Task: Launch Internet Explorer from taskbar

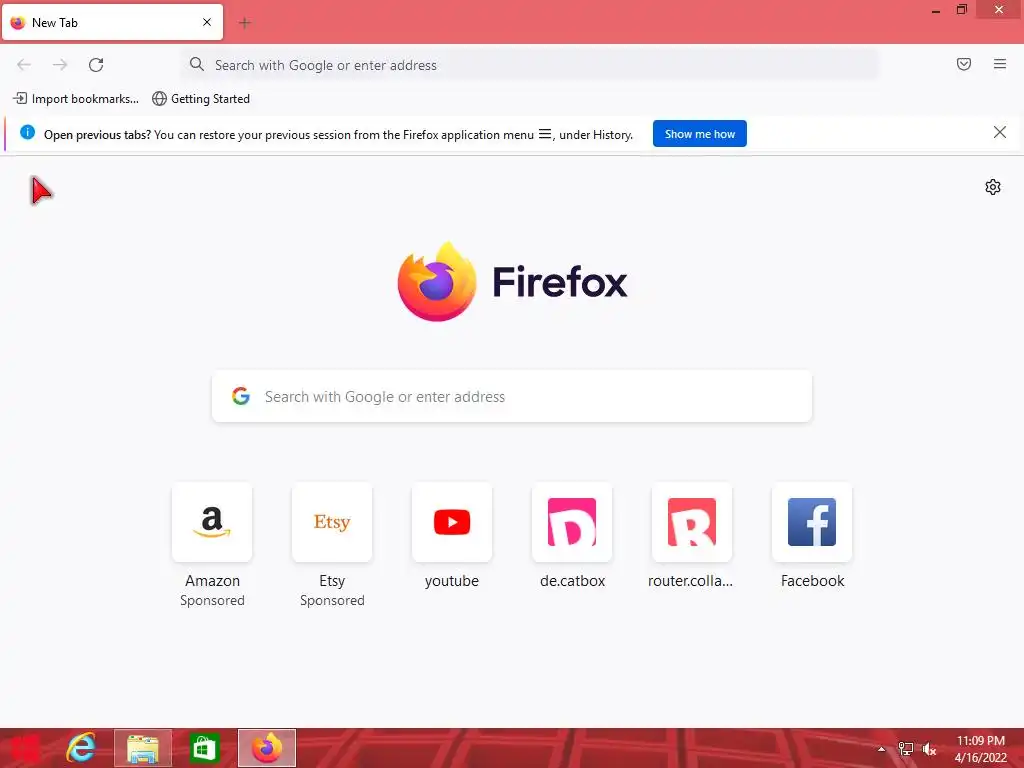Action: [x=81, y=748]
